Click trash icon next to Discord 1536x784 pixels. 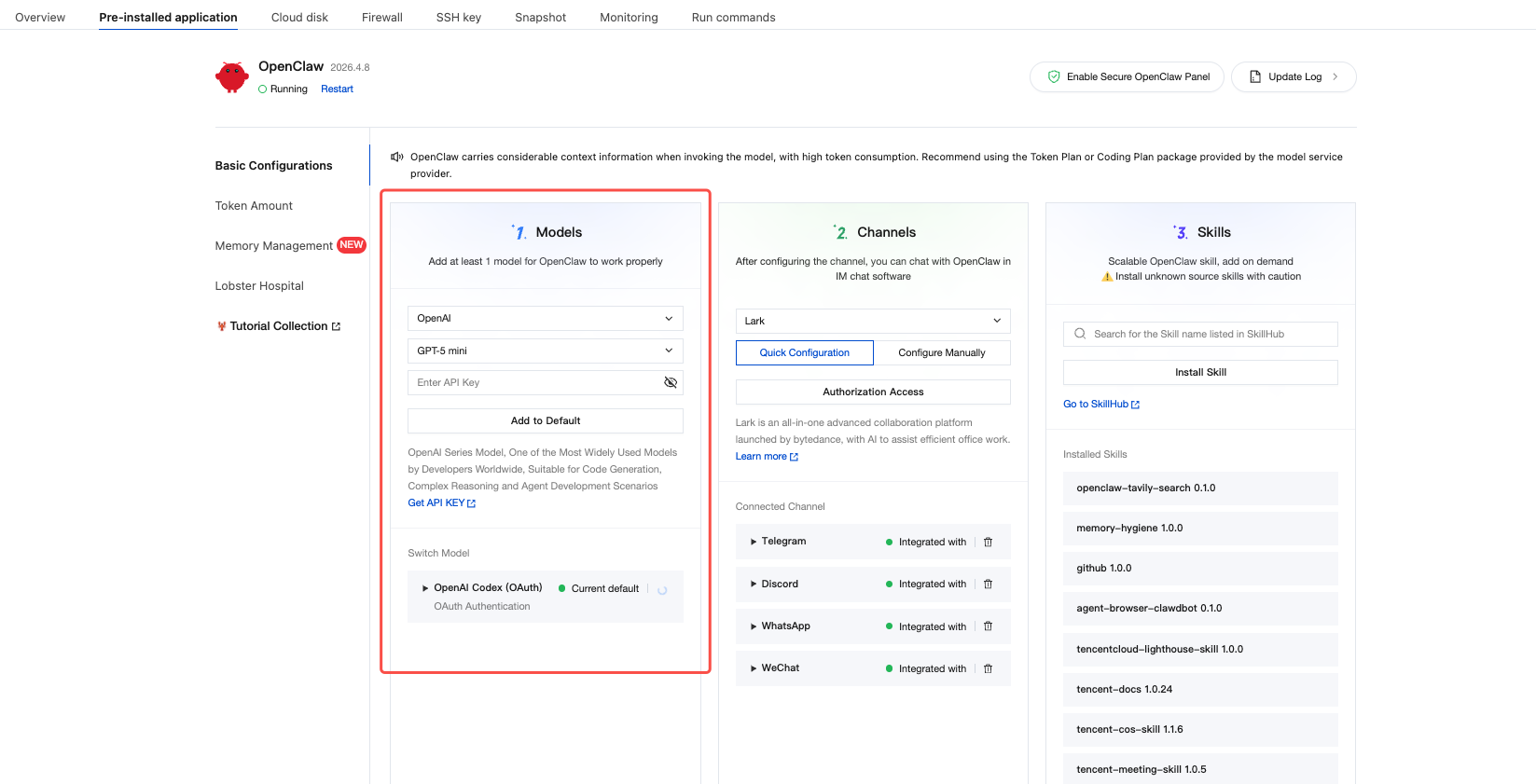[988, 585]
